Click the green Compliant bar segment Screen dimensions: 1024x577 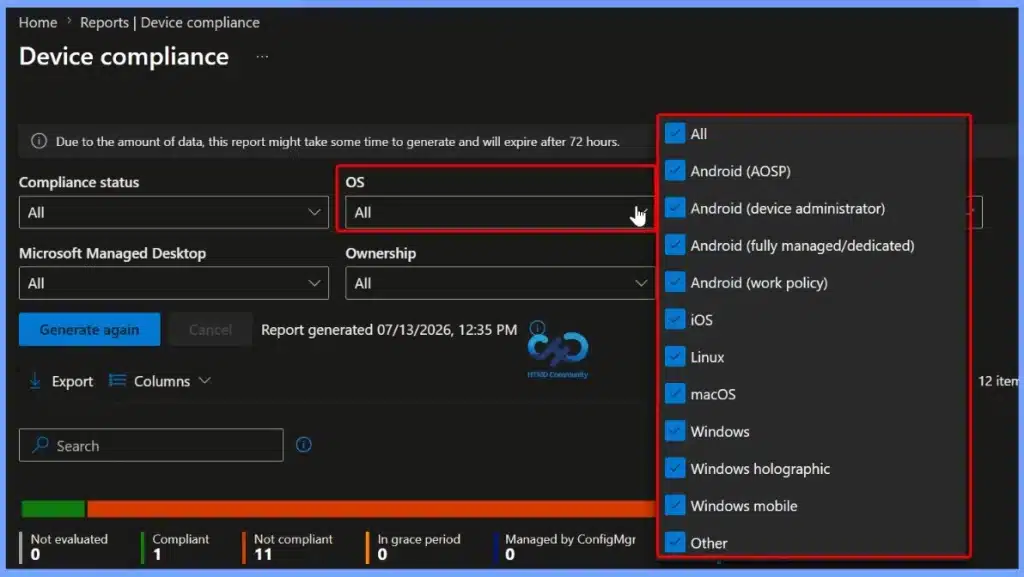coord(53,508)
